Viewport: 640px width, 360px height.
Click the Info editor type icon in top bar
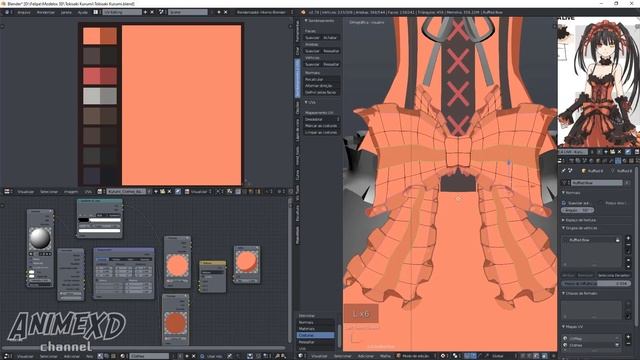pyautogui.click(x=7, y=12)
